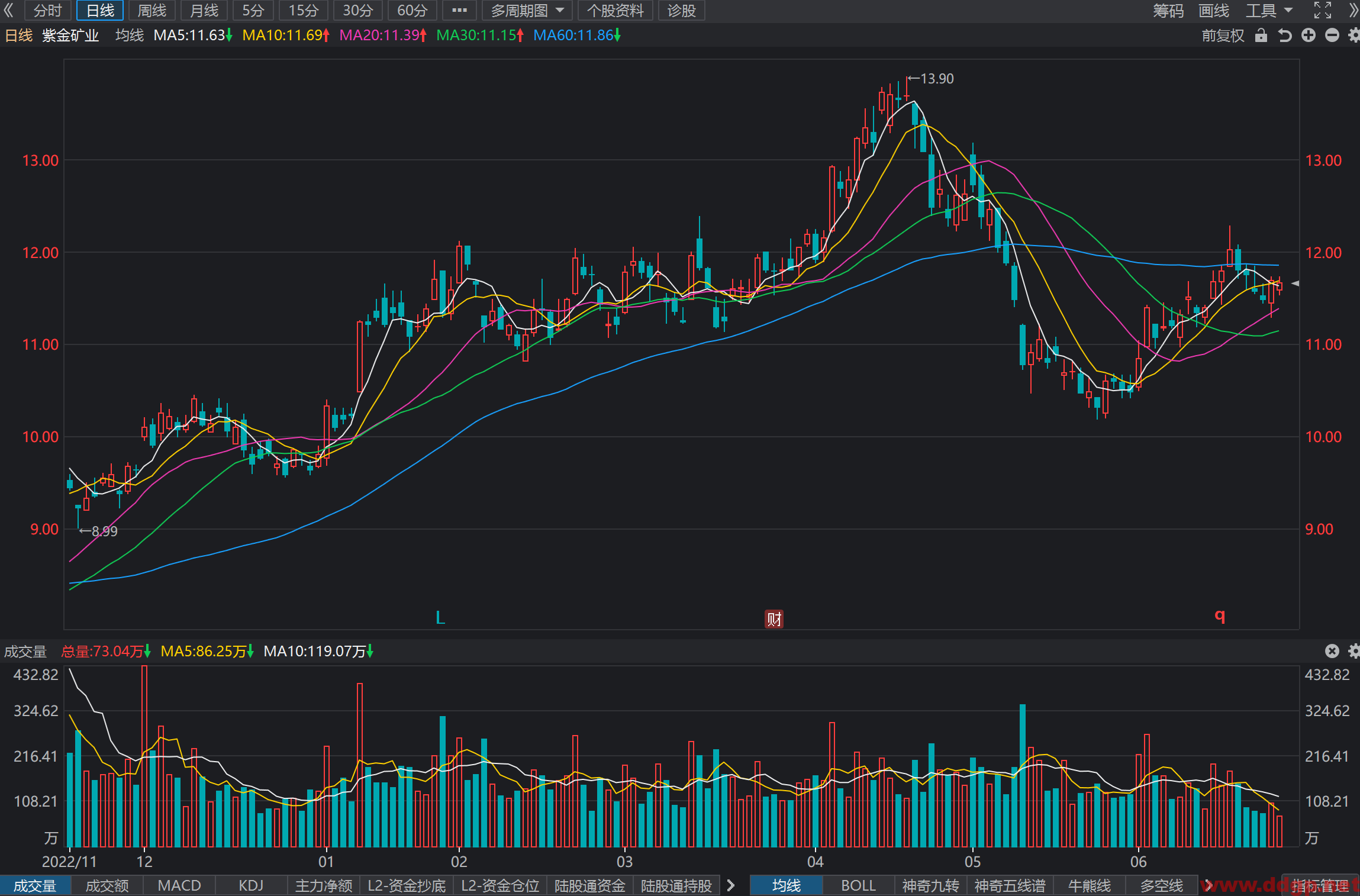This screenshot has height=896, width=1360.
Task: Select MACD sub-indicator tab
Action: pyautogui.click(x=179, y=885)
